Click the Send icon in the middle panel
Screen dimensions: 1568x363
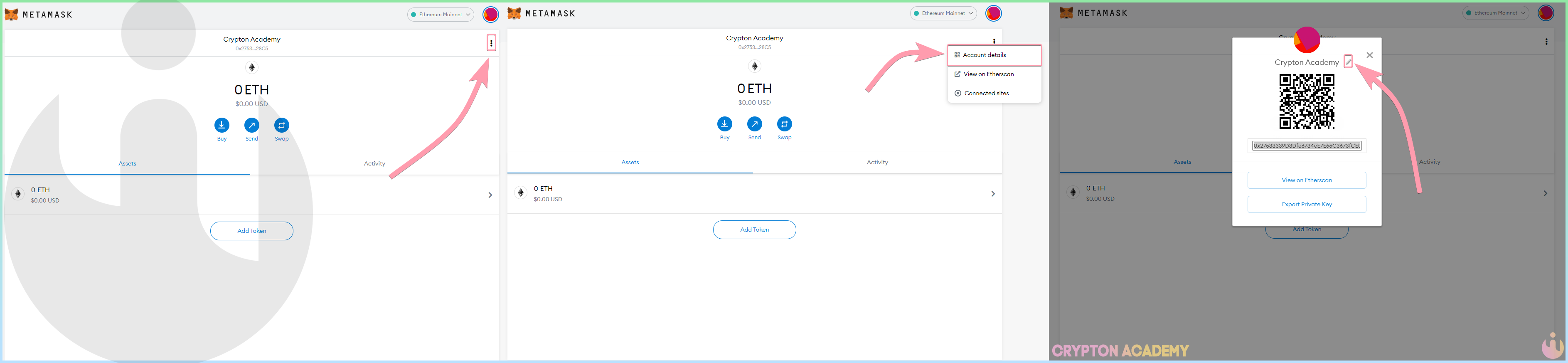tap(754, 123)
